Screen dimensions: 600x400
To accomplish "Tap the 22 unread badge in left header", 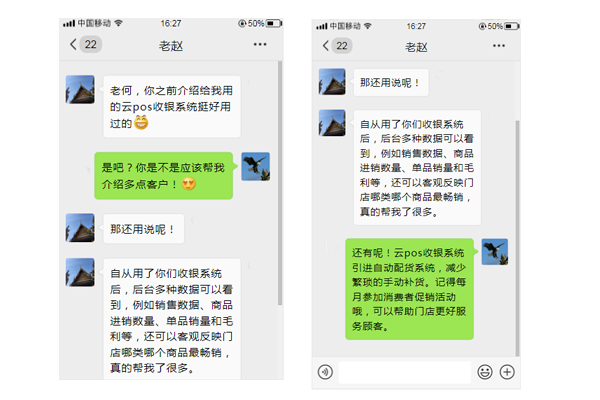I will [x=91, y=44].
